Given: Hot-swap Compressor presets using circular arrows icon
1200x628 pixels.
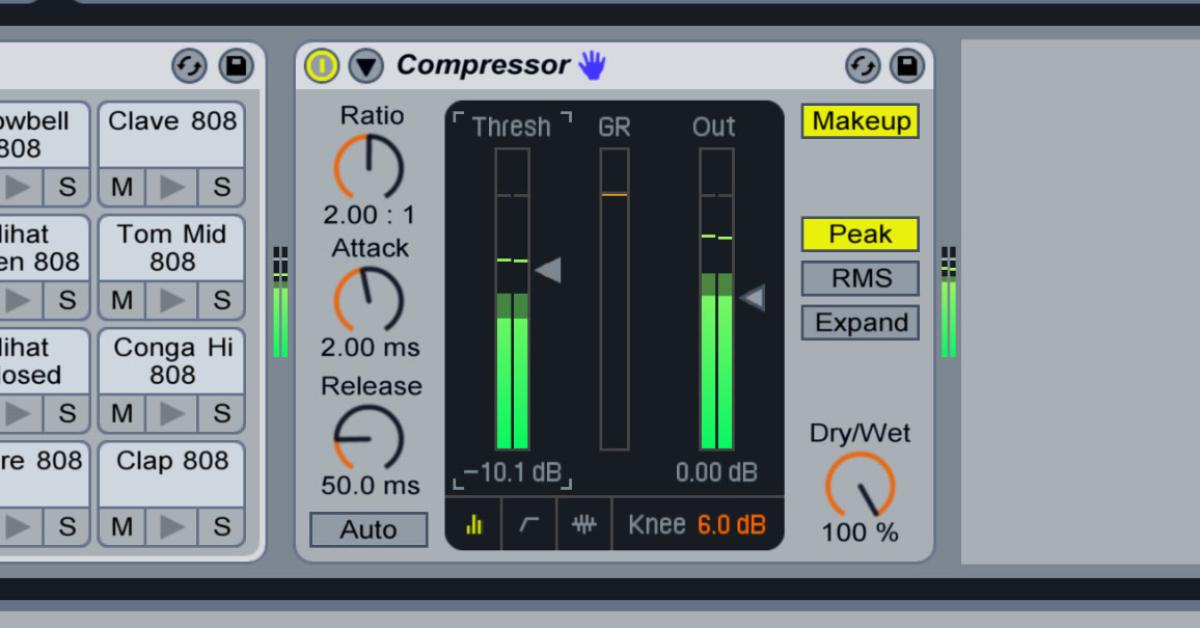Looking at the screenshot, I should point(861,66).
